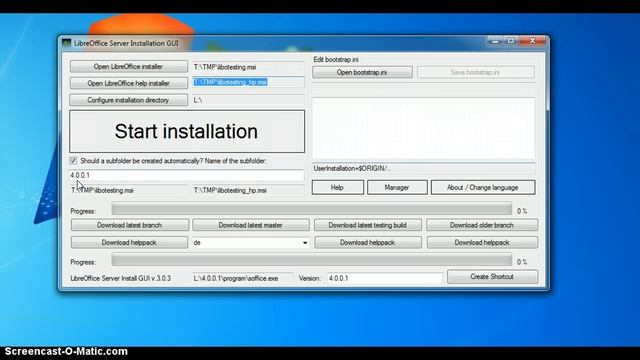Click the installation directory field L:\
Screen dimensions: 640x360
pyautogui.click(x=248, y=100)
